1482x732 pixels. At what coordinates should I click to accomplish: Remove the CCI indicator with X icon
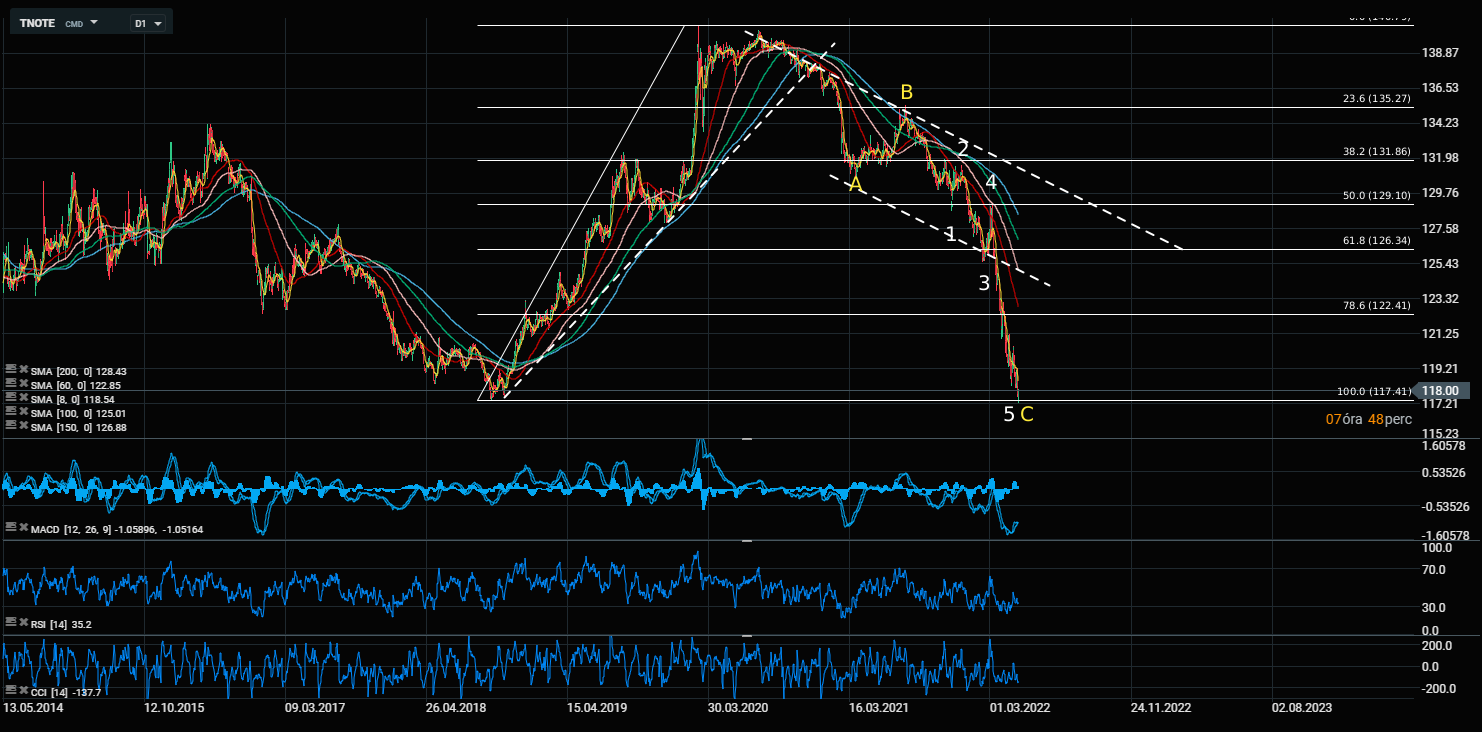22,690
